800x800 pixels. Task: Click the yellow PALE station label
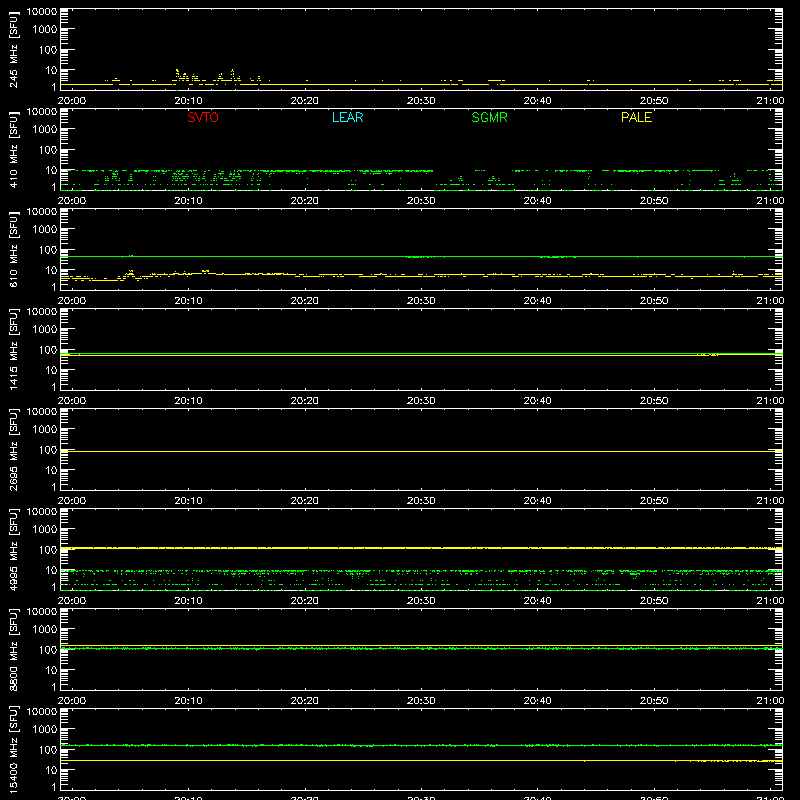pos(636,117)
